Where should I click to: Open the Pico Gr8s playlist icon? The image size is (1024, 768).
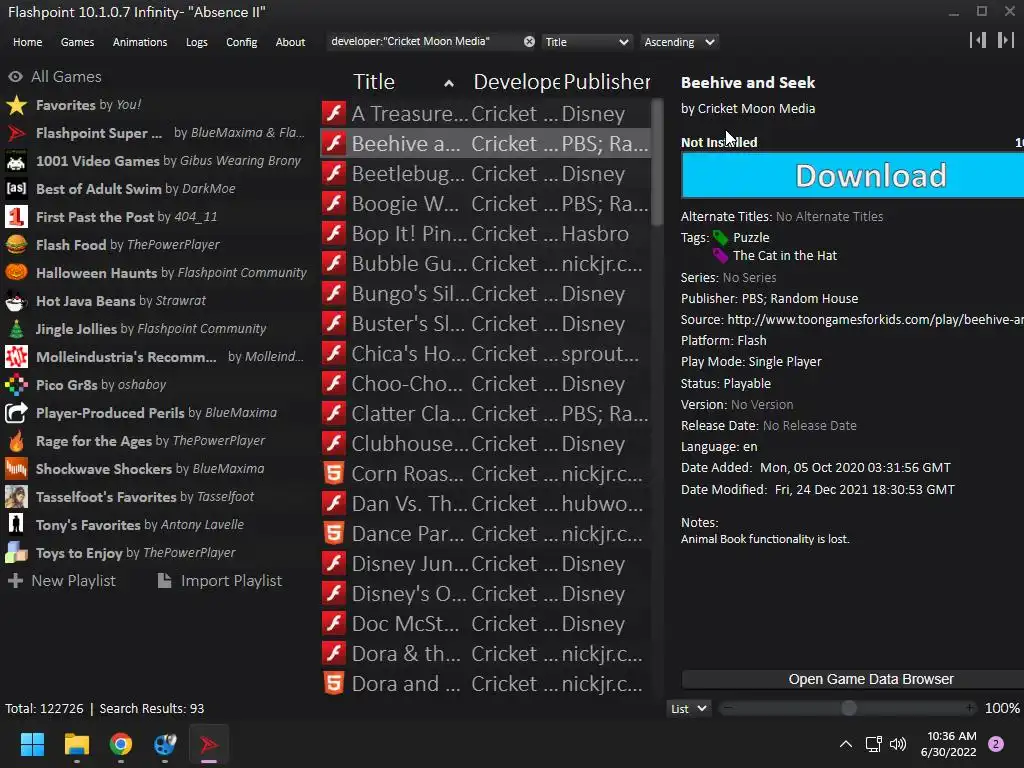pyautogui.click(x=16, y=385)
